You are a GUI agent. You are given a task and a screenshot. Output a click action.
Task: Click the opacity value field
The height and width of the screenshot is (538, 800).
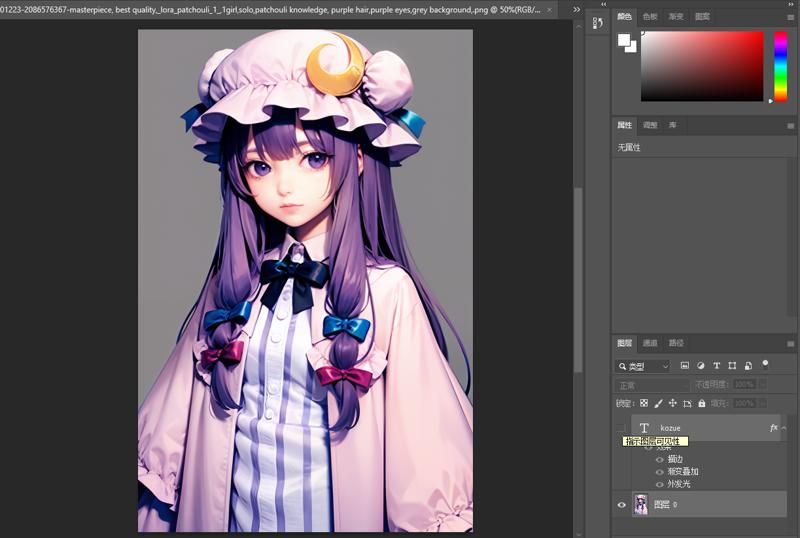(745, 384)
